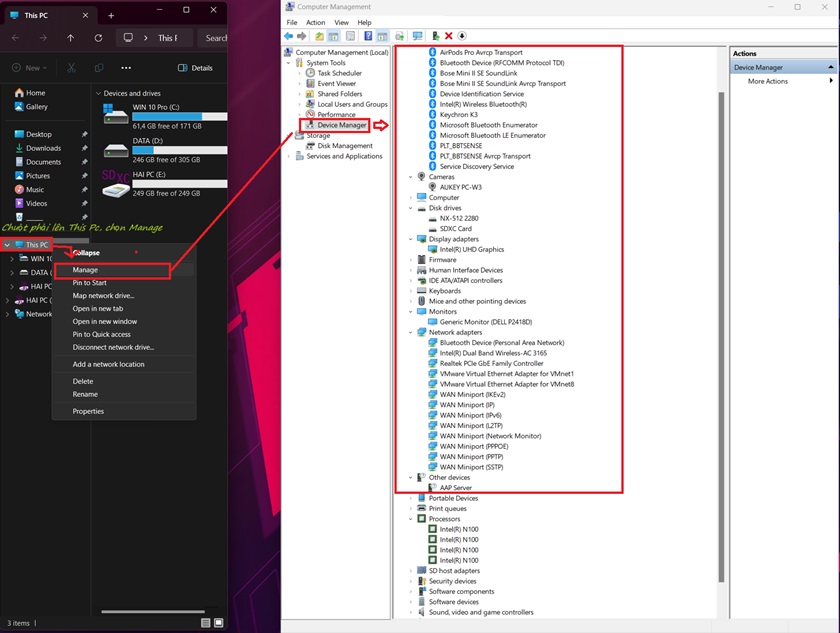The height and width of the screenshot is (633, 840).
Task: Click the Cut scissors icon in Explorer
Action: pyautogui.click(x=71, y=68)
